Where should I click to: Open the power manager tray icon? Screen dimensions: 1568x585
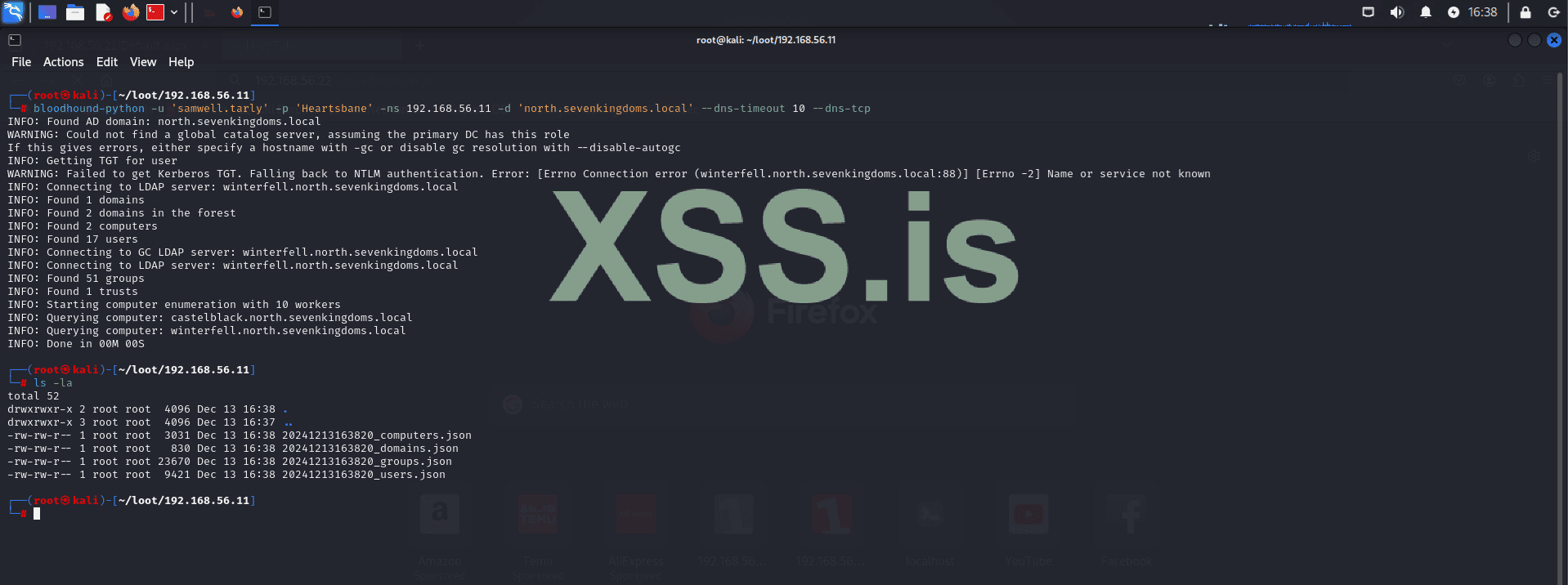[1453, 12]
